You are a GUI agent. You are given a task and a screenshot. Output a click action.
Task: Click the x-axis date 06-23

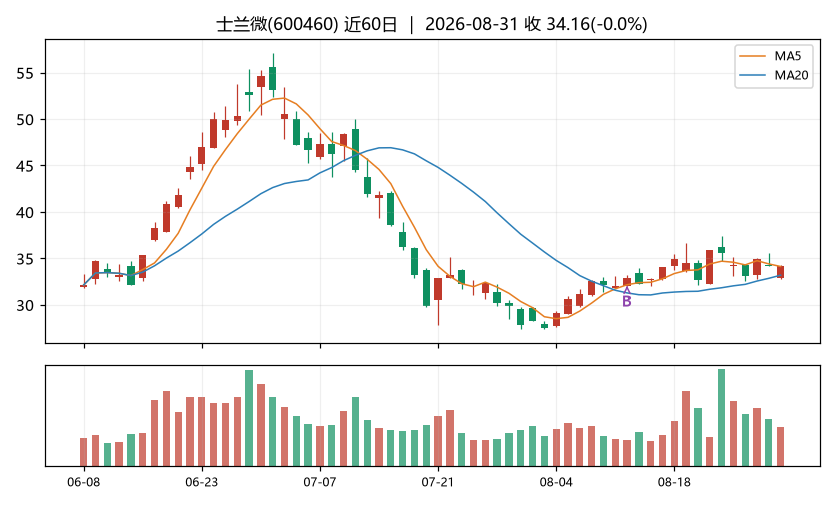pos(202,483)
